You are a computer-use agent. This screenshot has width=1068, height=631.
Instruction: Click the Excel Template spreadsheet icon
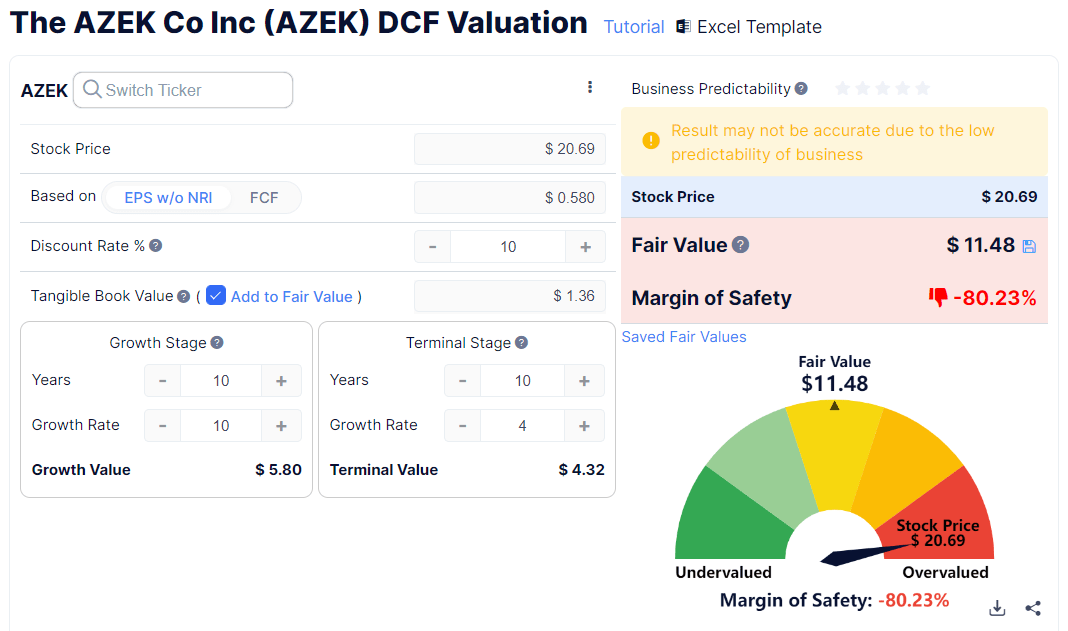(x=682, y=26)
